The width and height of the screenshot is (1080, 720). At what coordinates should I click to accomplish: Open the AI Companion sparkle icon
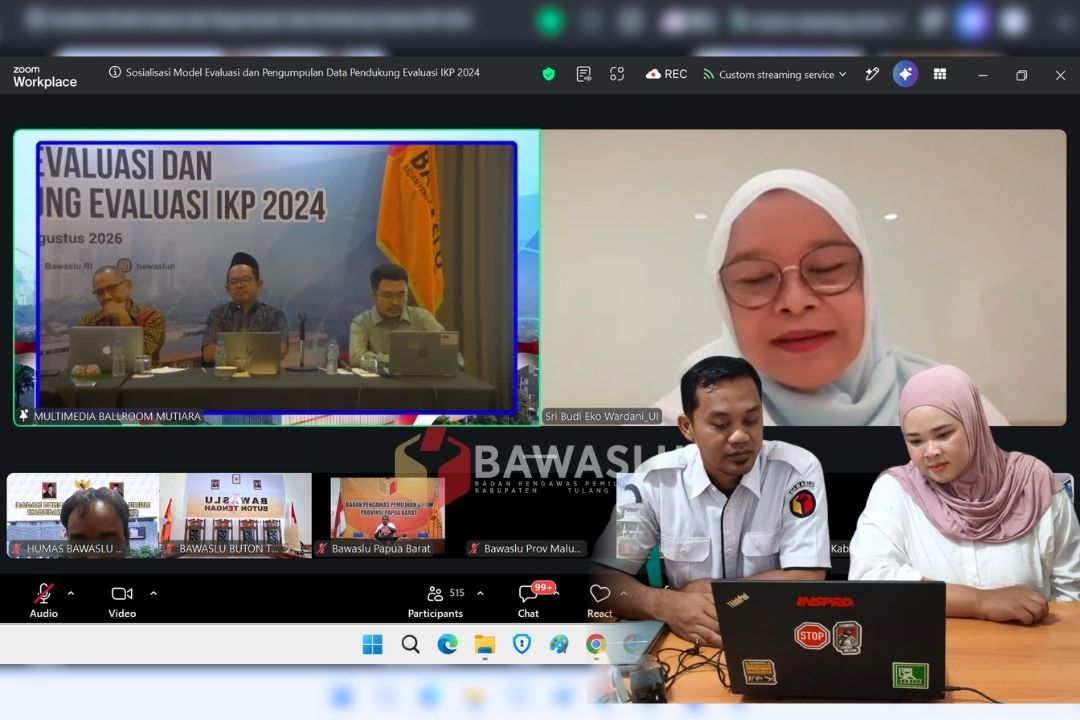(x=905, y=74)
